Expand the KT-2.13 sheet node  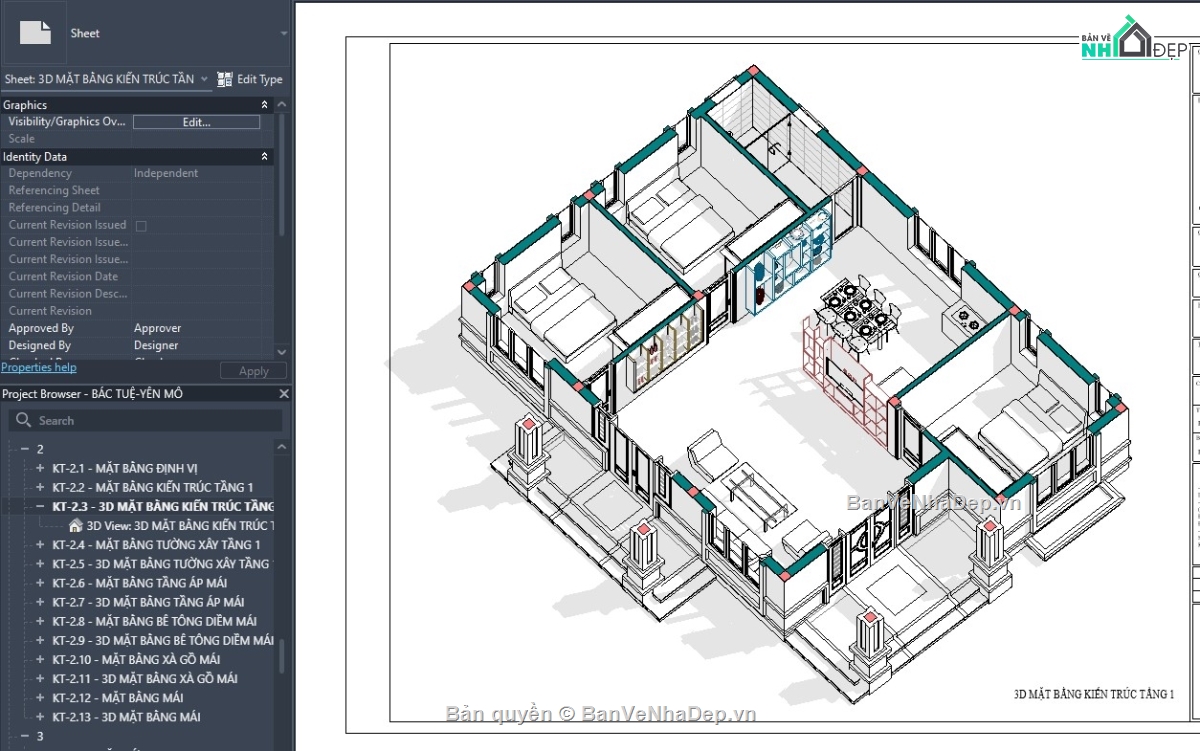(40, 717)
